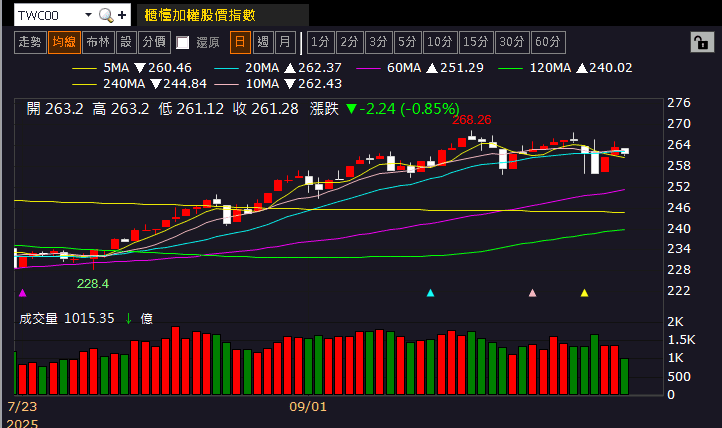Click the 開 263.2 open price
The image size is (722, 428).
(55, 109)
